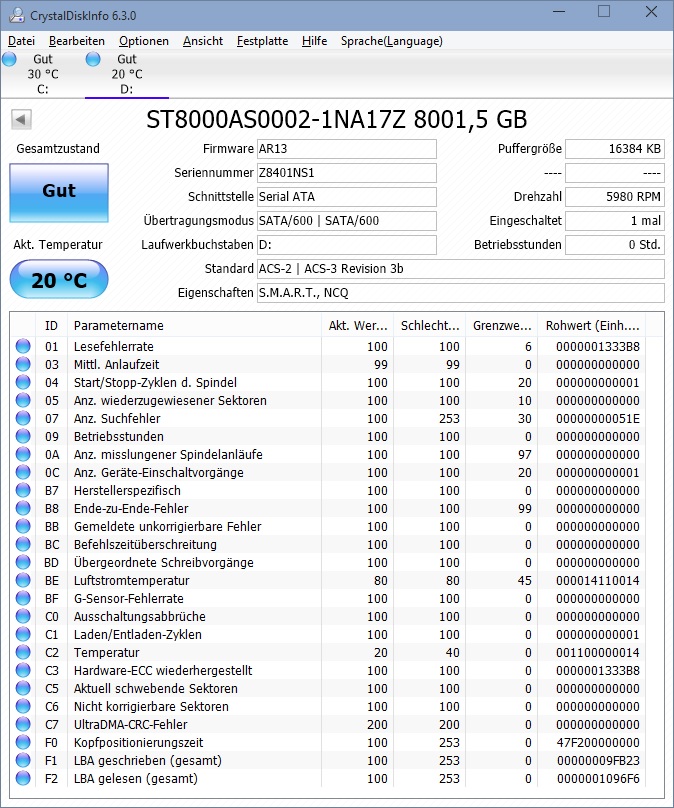Click the Seriennummer field Z8401NS1
The height and width of the screenshot is (808, 674).
(x=347, y=173)
